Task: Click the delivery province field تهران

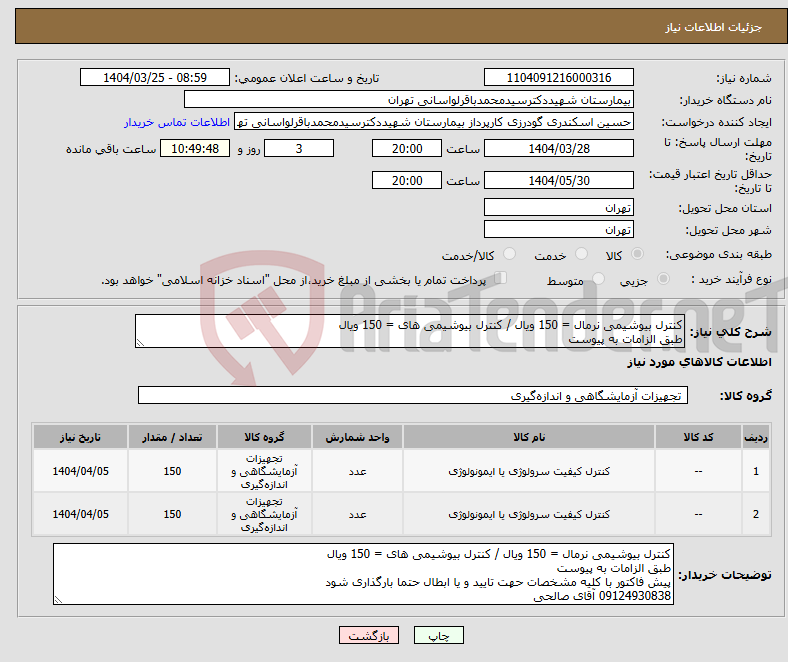Action: click(558, 207)
